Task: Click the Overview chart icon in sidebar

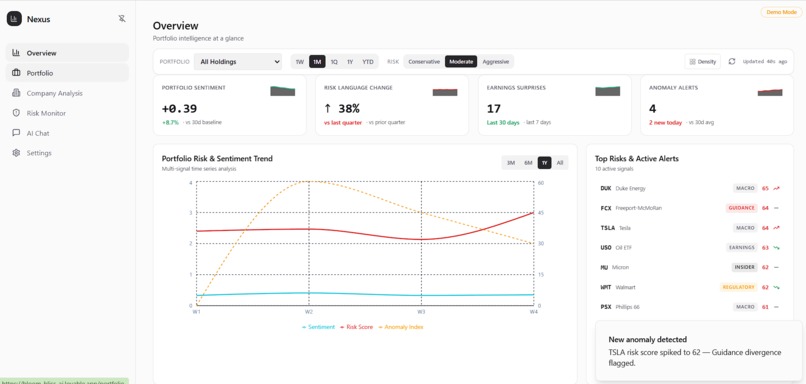Action: click(x=16, y=52)
